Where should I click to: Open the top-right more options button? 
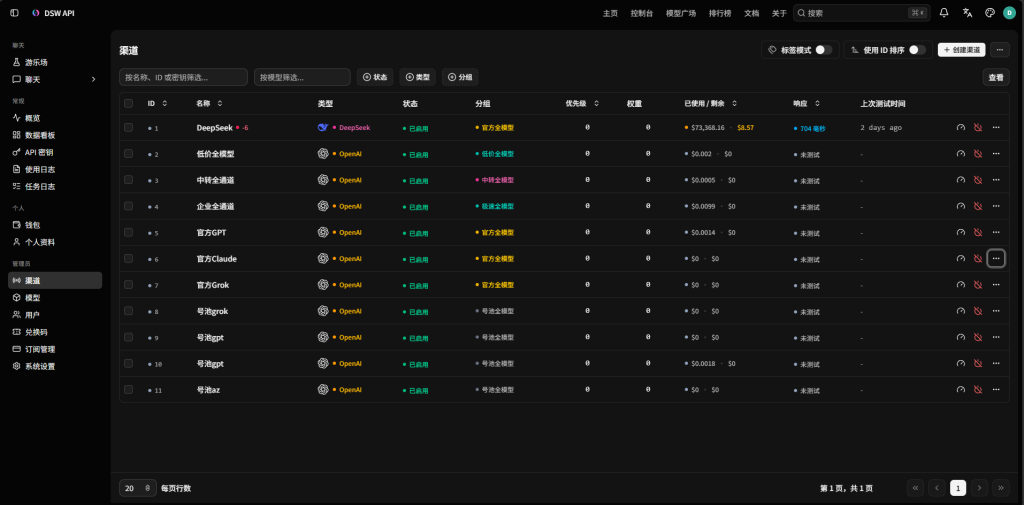coord(1000,50)
